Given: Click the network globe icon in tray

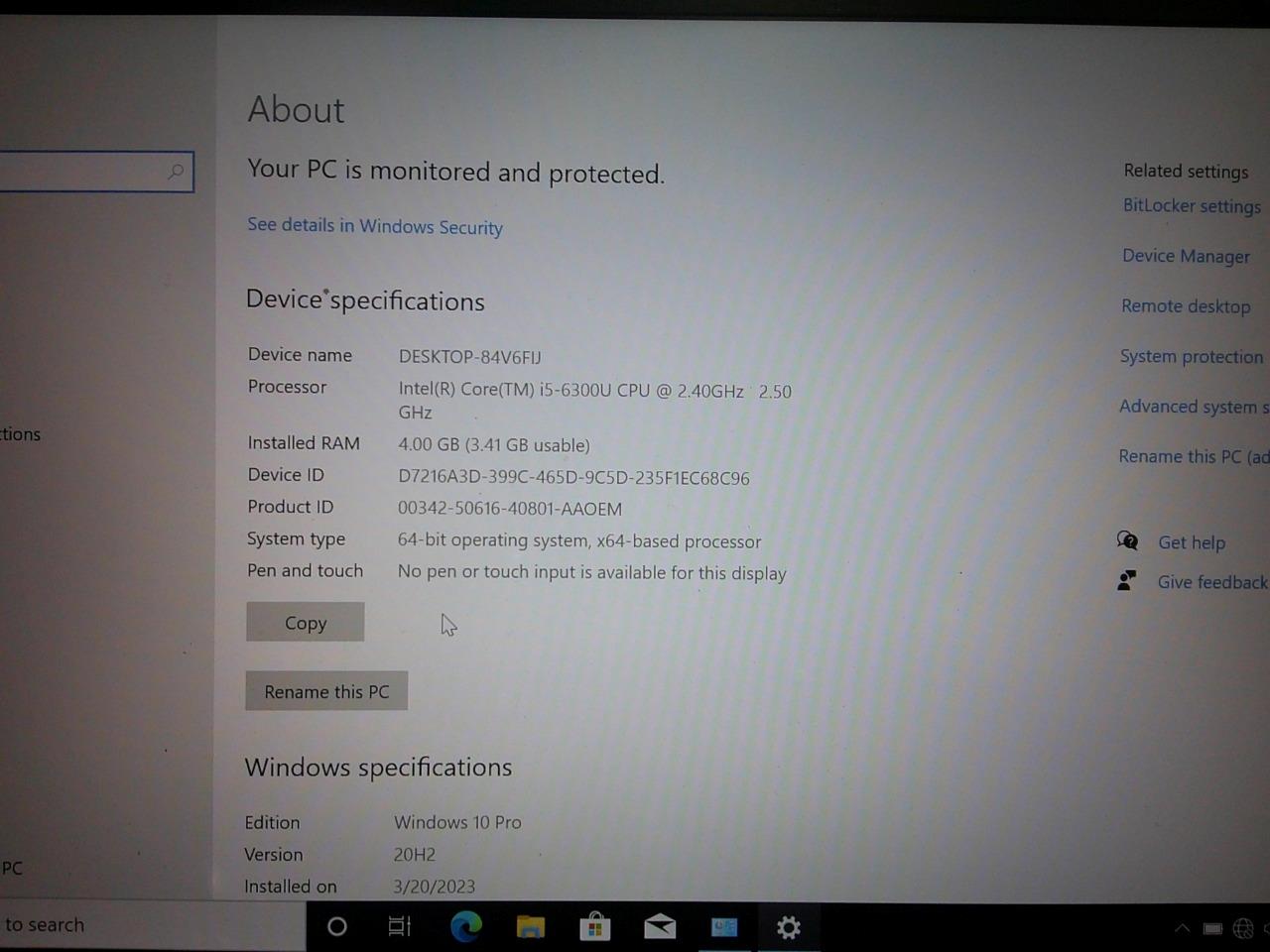Looking at the screenshot, I should [x=1243, y=928].
